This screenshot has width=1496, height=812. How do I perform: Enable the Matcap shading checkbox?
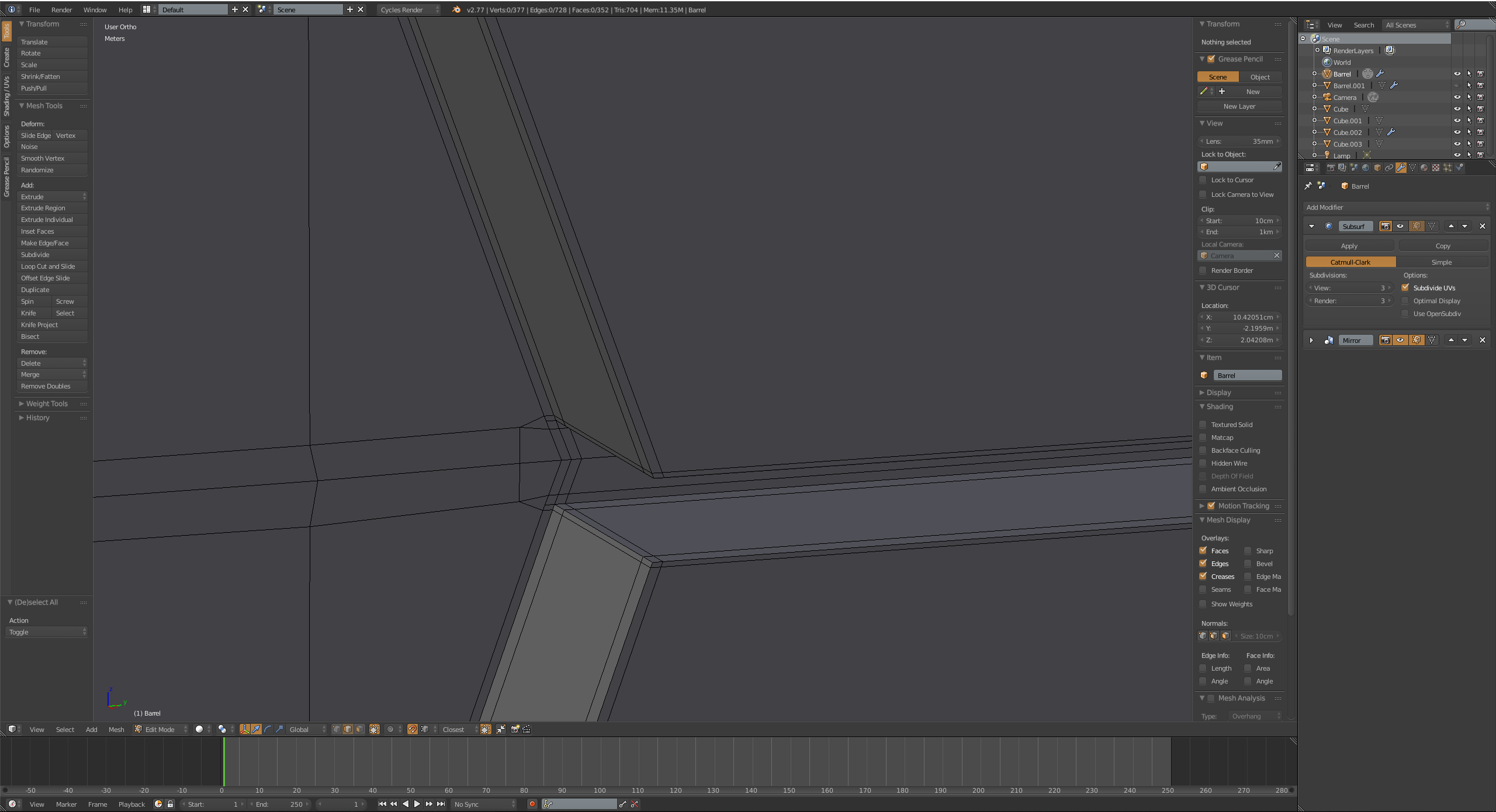[x=1203, y=438]
